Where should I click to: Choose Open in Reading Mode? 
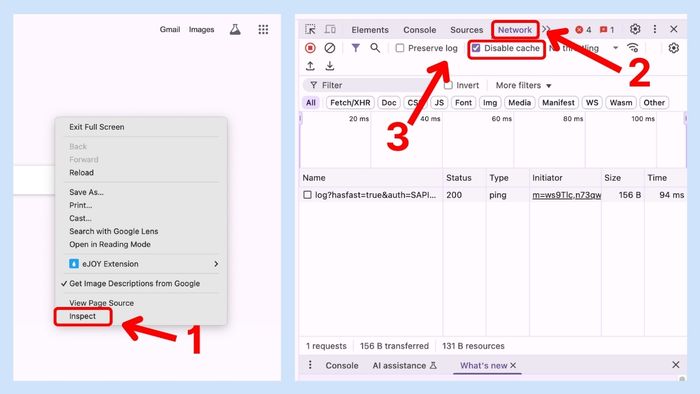pos(110,244)
